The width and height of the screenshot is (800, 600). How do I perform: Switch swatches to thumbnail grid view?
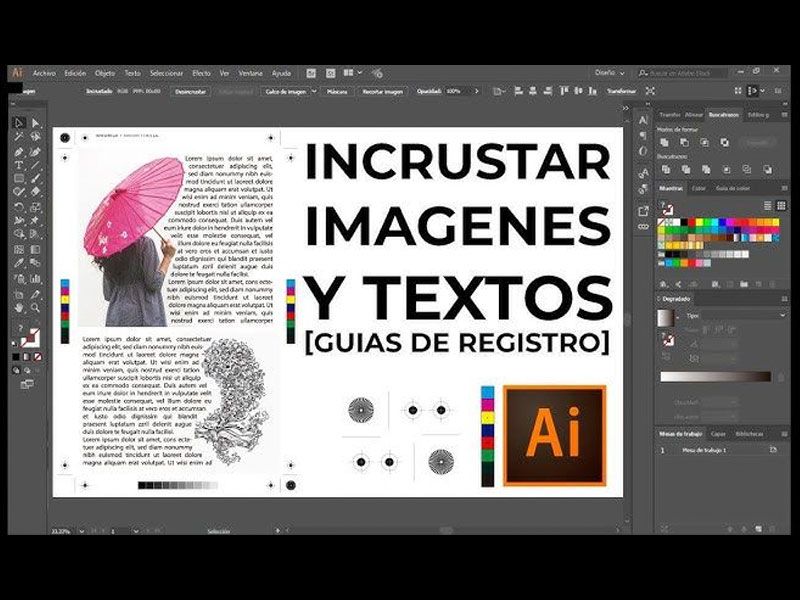(x=781, y=206)
